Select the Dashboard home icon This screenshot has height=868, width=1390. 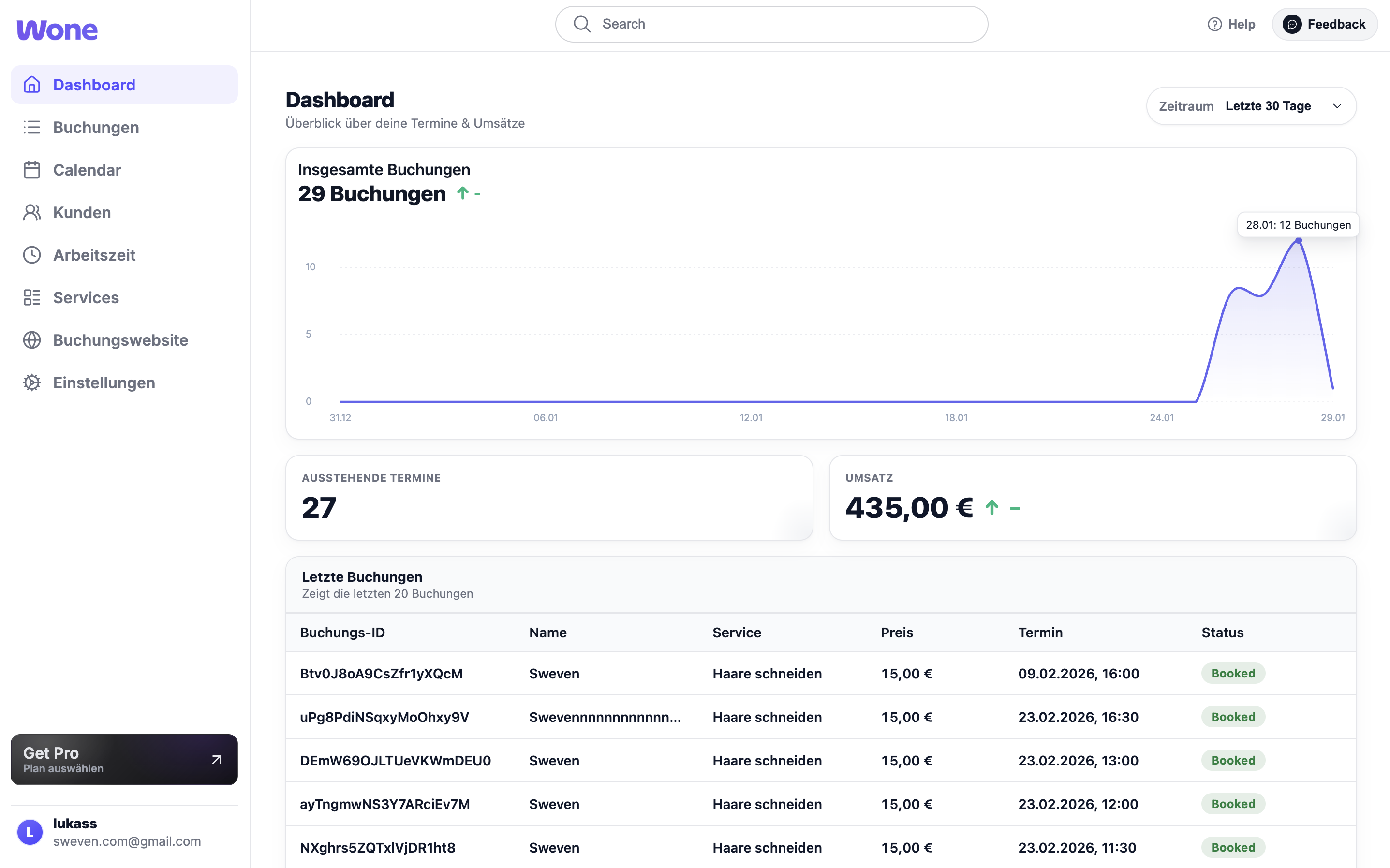click(32, 85)
